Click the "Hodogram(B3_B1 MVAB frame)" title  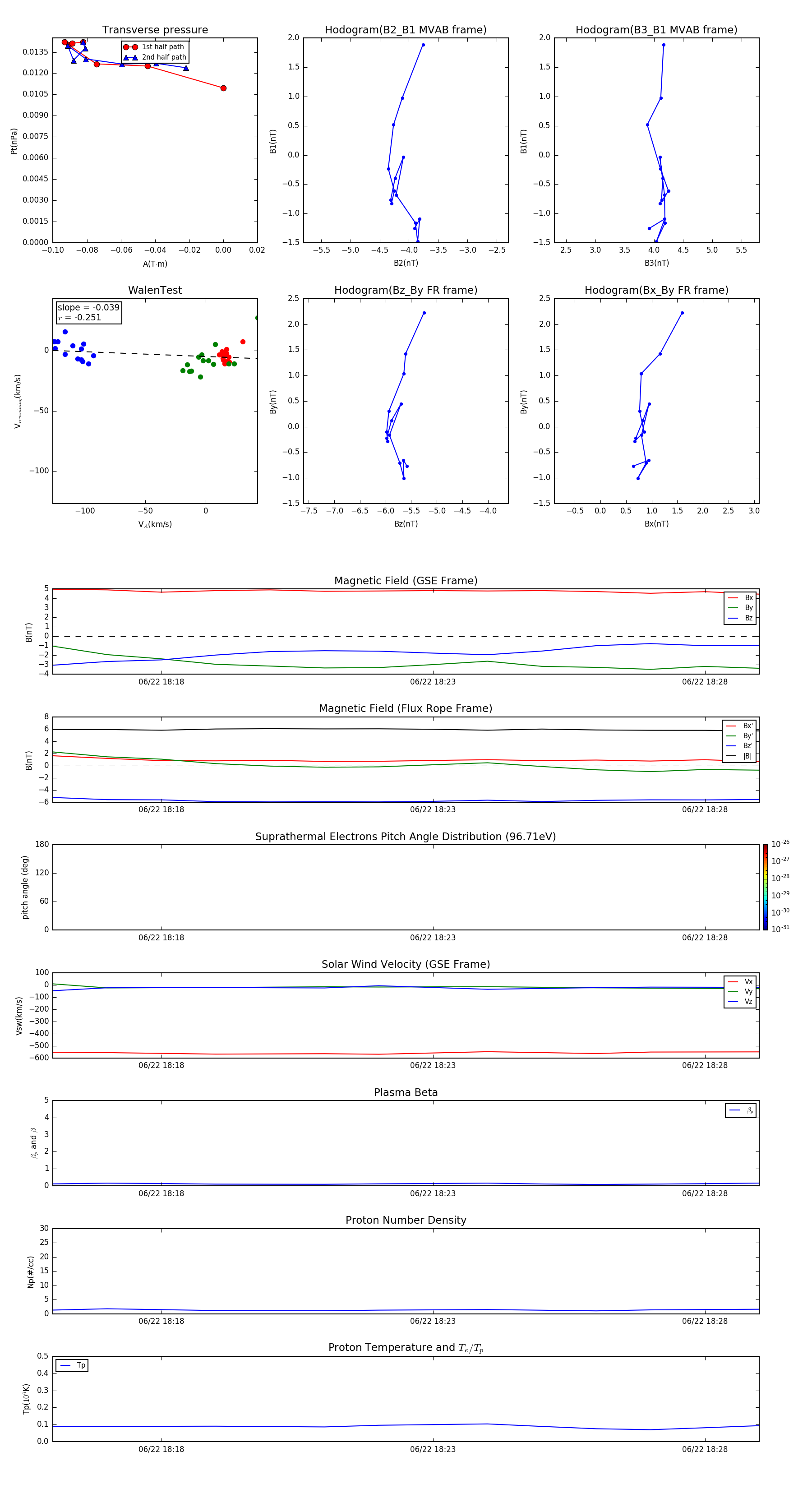(656, 30)
